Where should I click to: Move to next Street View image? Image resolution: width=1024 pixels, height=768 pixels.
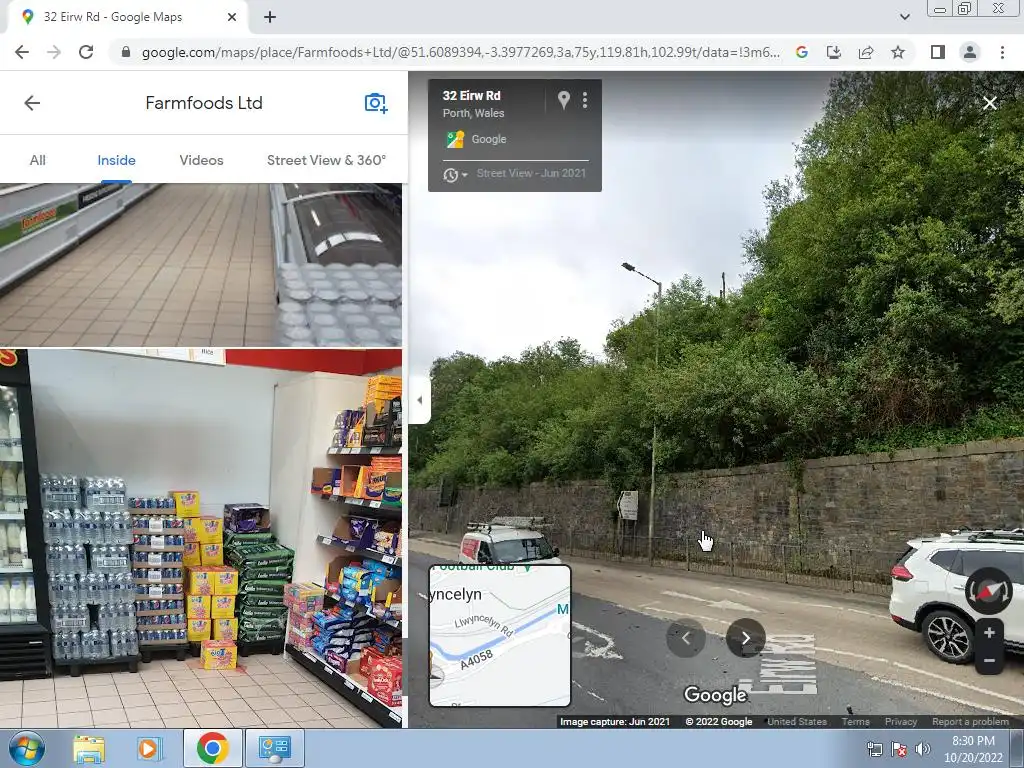click(746, 638)
